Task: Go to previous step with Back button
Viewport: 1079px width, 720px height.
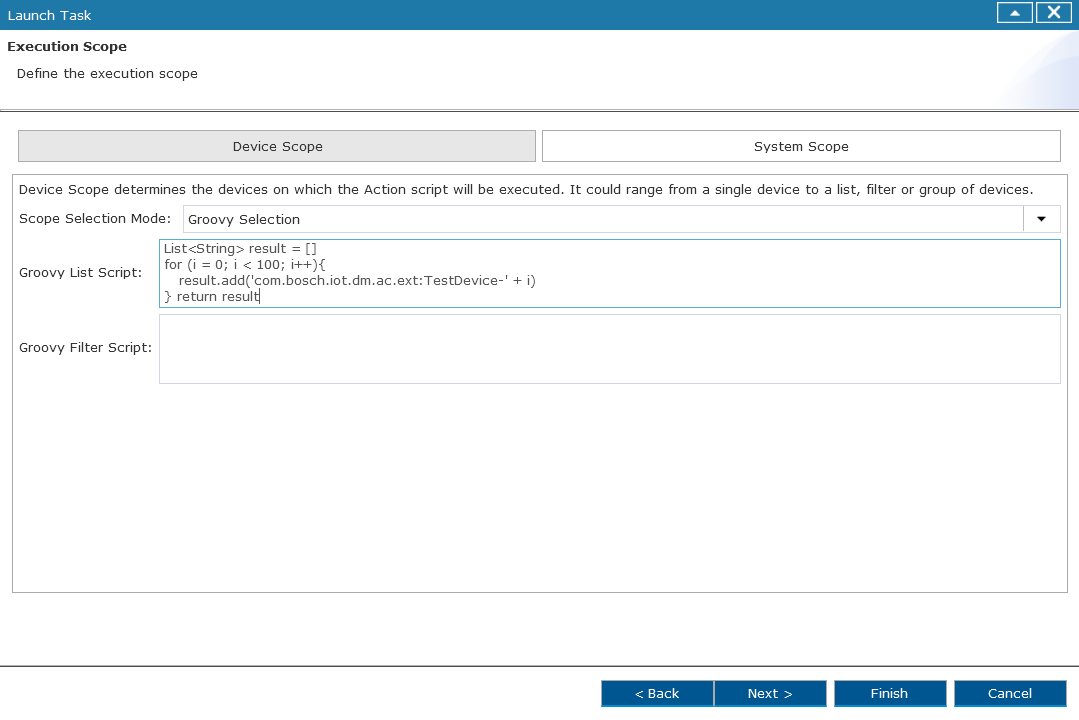Action: 657,693
